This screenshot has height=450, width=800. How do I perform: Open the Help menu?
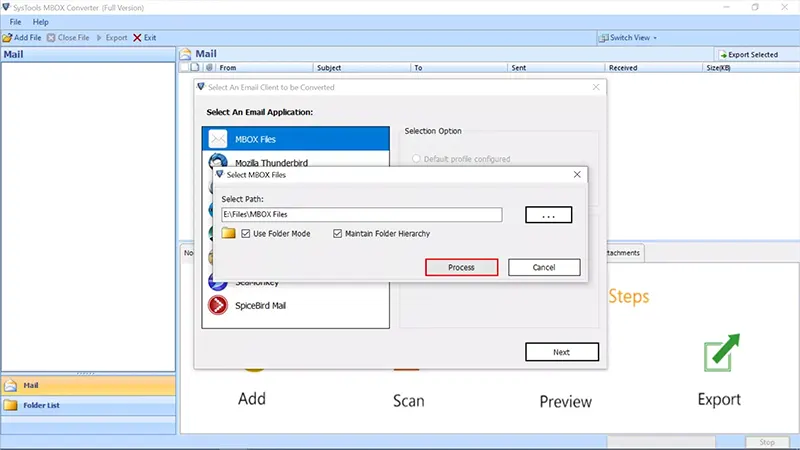(40, 22)
